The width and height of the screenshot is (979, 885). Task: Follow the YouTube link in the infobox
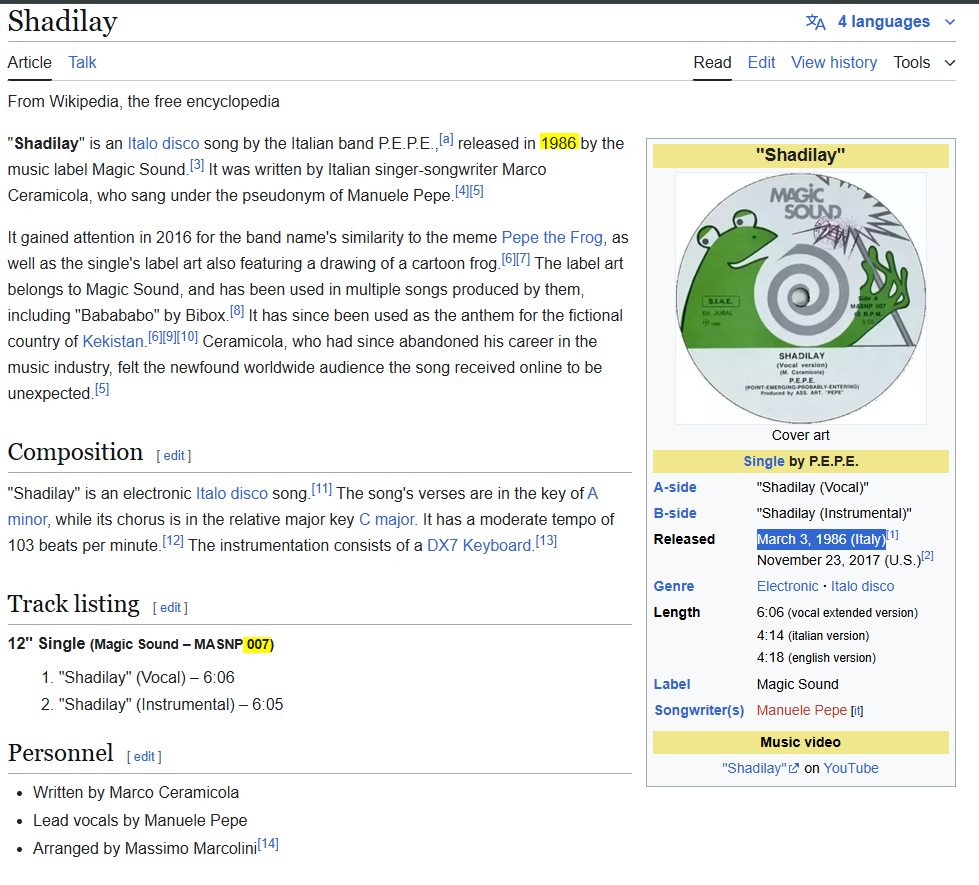(851, 768)
